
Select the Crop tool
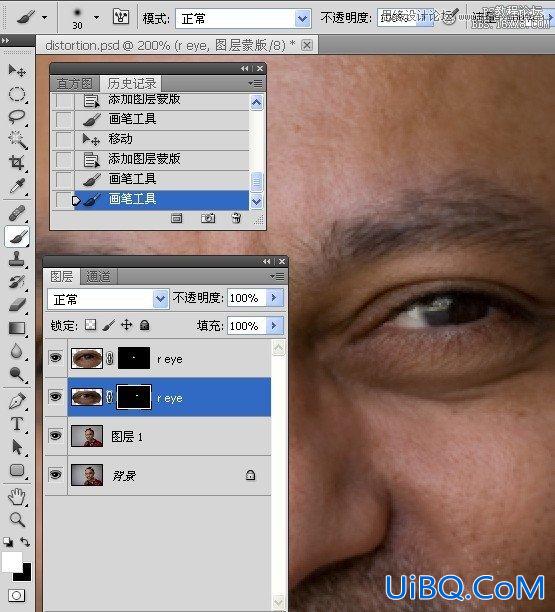[17, 162]
